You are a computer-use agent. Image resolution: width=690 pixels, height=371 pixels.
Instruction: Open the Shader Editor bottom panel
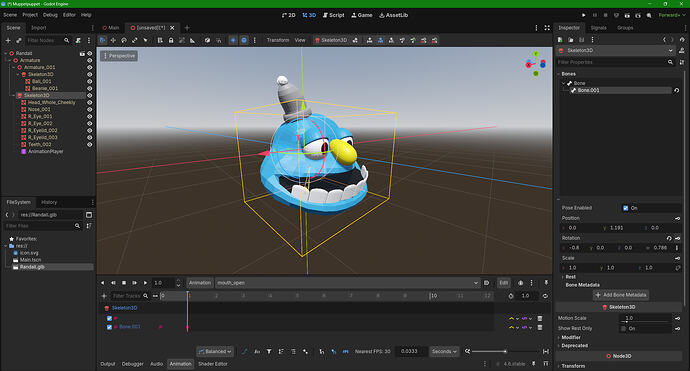pos(213,364)
